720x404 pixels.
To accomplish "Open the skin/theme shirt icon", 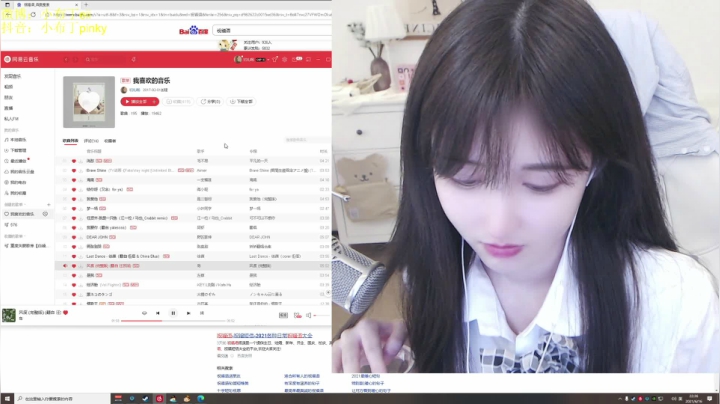I will point(275,59).
